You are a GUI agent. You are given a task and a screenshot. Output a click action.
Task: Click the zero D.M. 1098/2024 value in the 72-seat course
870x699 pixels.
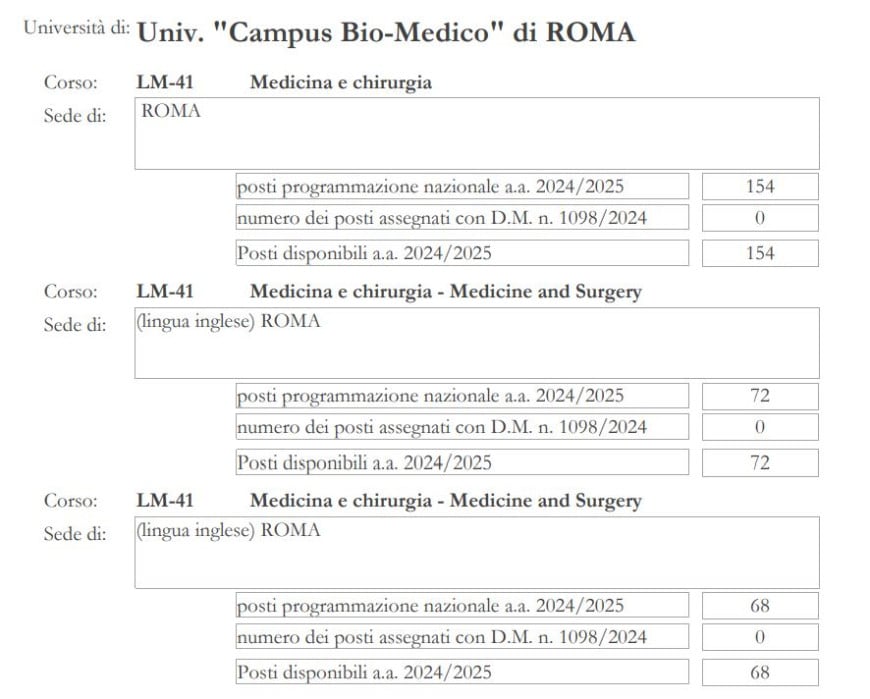(760, 428)
